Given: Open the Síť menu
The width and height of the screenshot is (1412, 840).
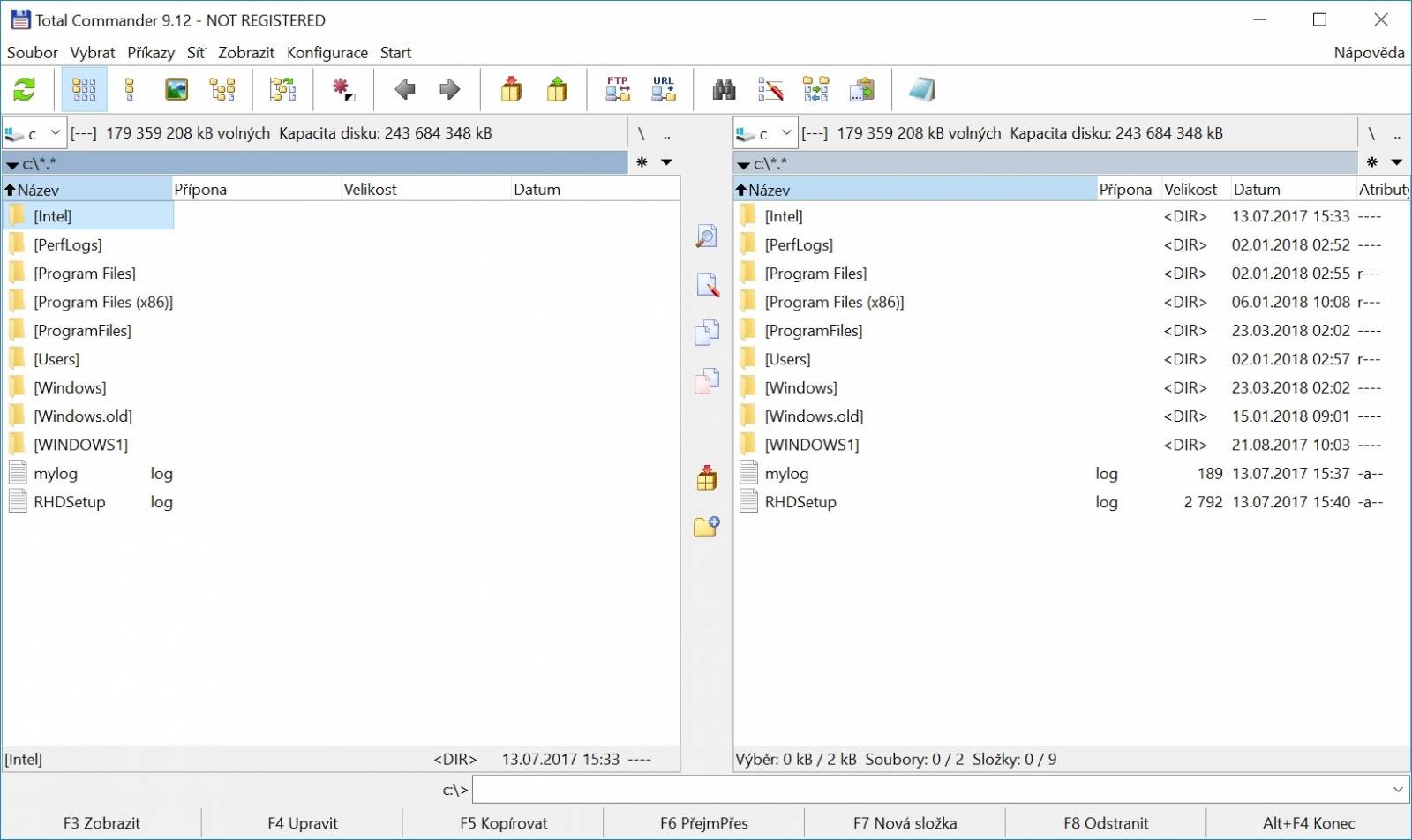Looking at the screenshot, I should point(196,52).
